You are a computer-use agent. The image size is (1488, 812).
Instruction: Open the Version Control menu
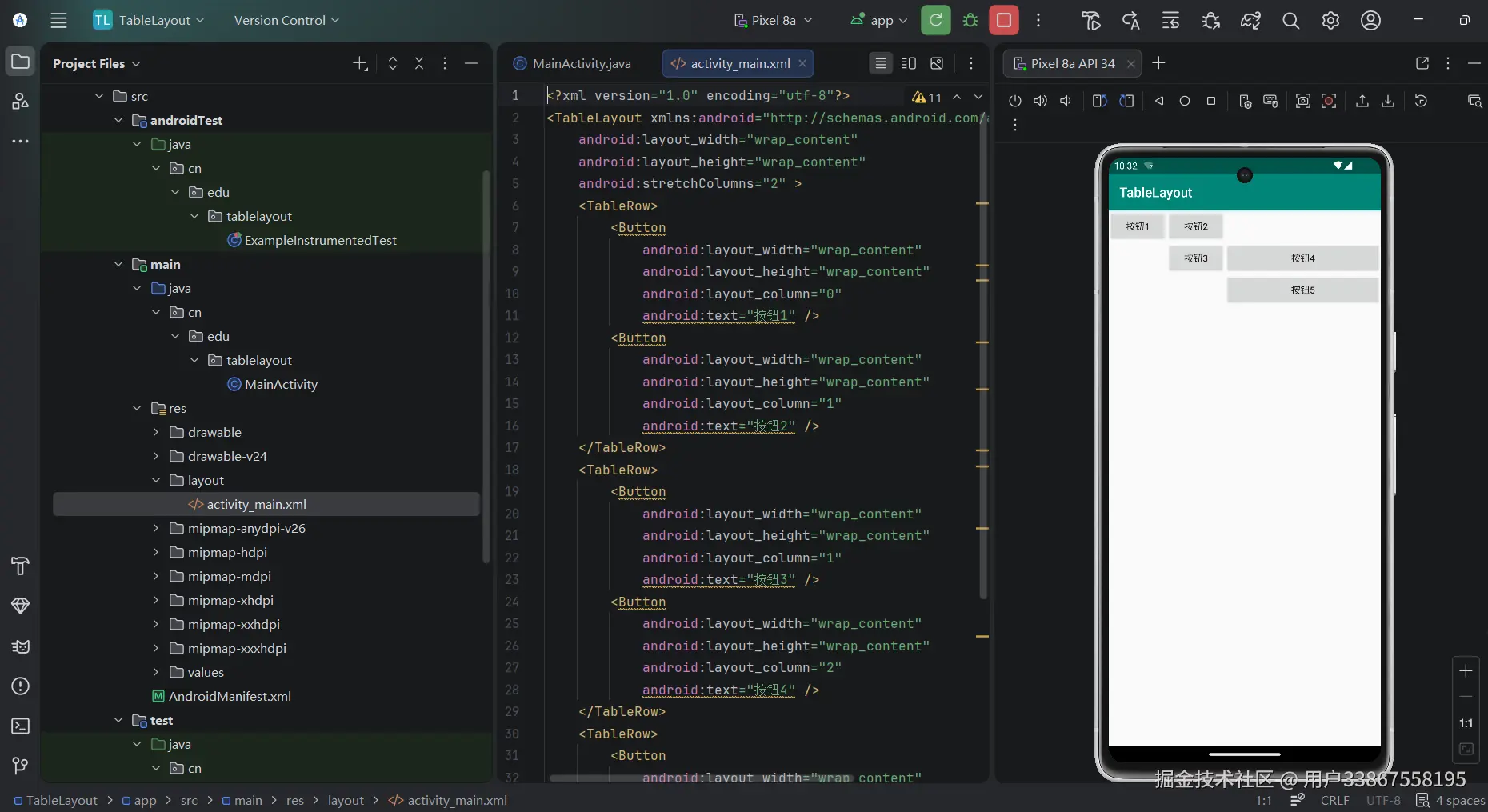pos(286,20)
